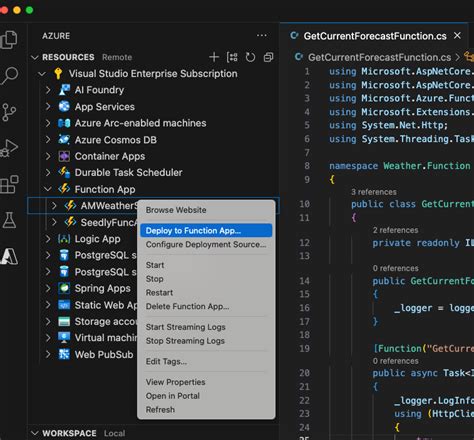Click the Group By icon in Resources

tap(232, 57)
